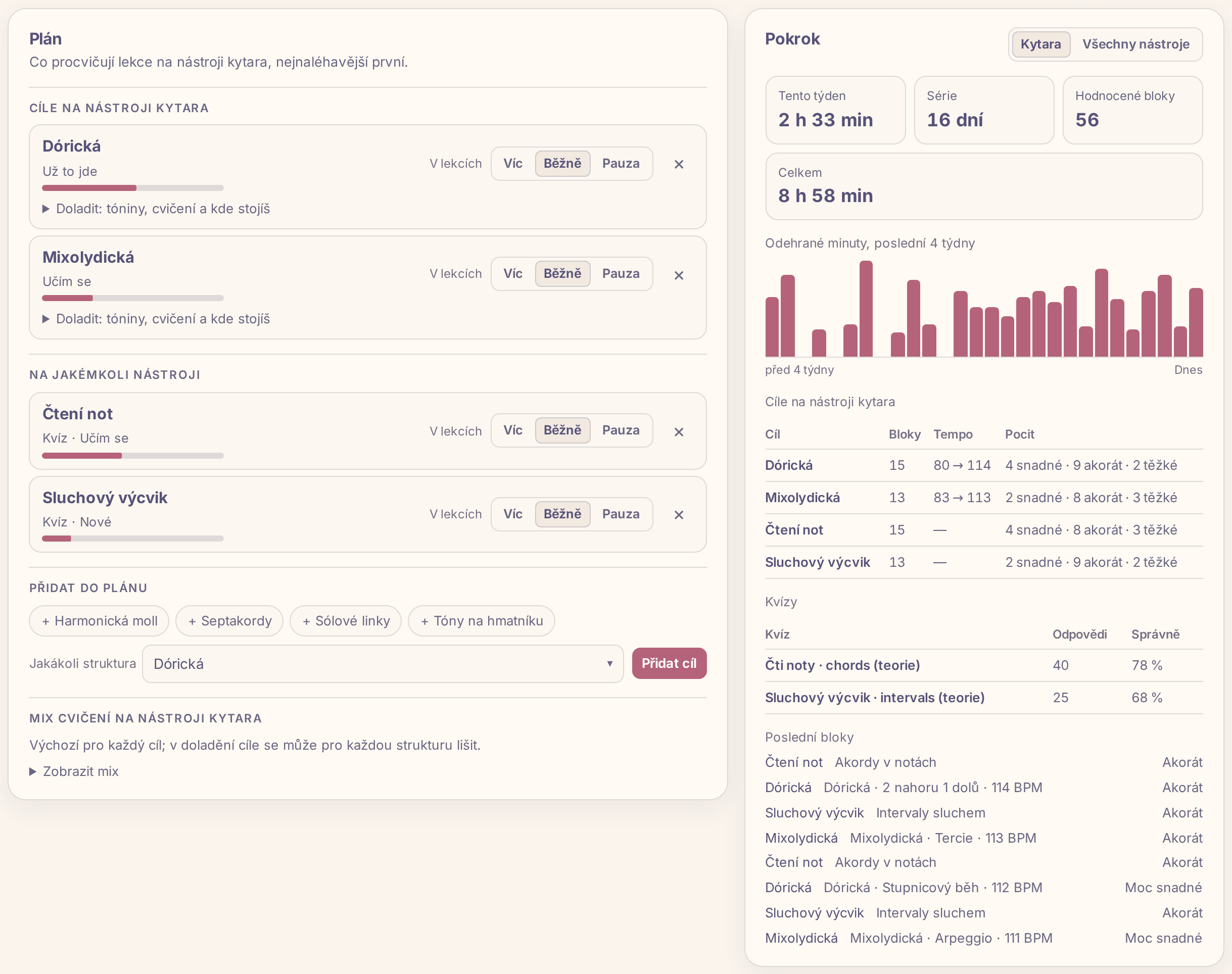Viewport: 1232px width, 974px height.
Task: Click the Dórická progress bar
Action: pyautogui.click(x=133, y=187)
